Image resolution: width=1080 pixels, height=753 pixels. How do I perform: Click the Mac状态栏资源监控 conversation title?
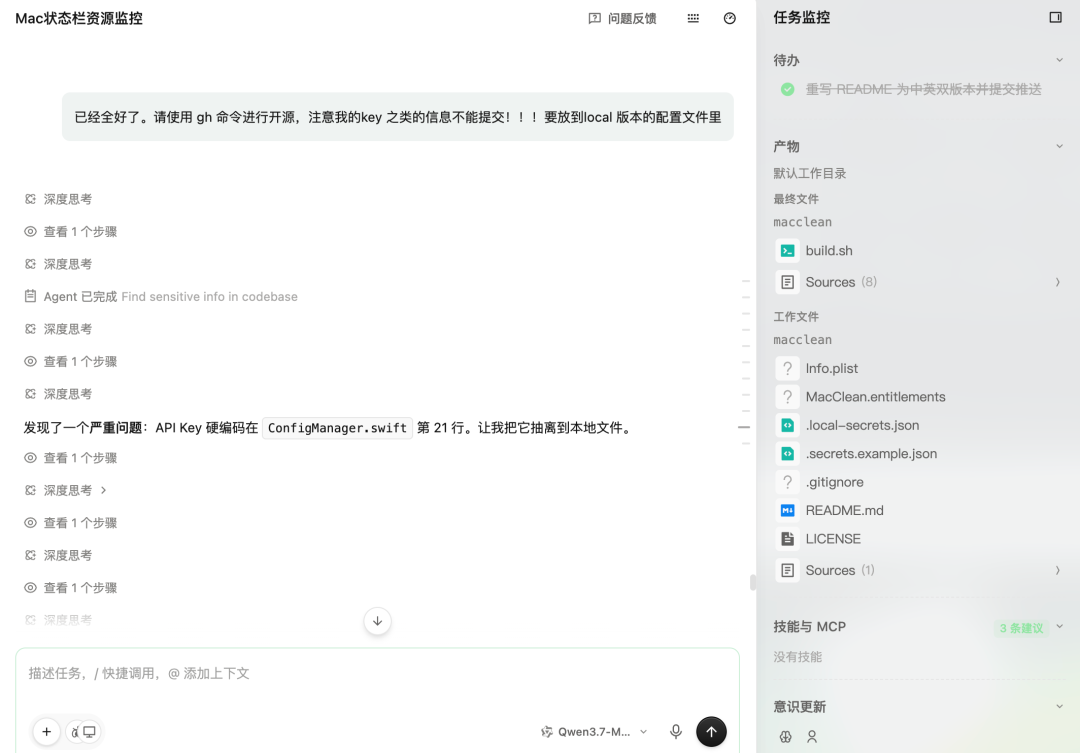click(x=79, y=19)
